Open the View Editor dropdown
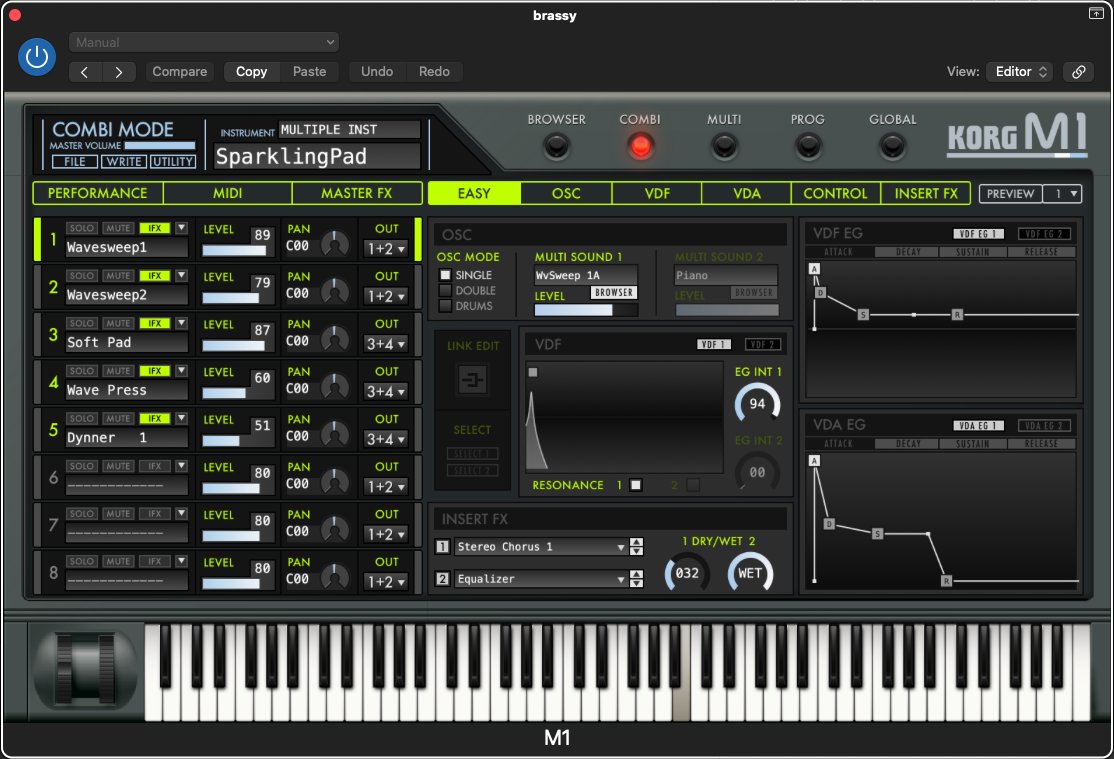Image resolution: width=1114 pixels, height=759 pixels. pyautogui.click(x=1020, y=72)
